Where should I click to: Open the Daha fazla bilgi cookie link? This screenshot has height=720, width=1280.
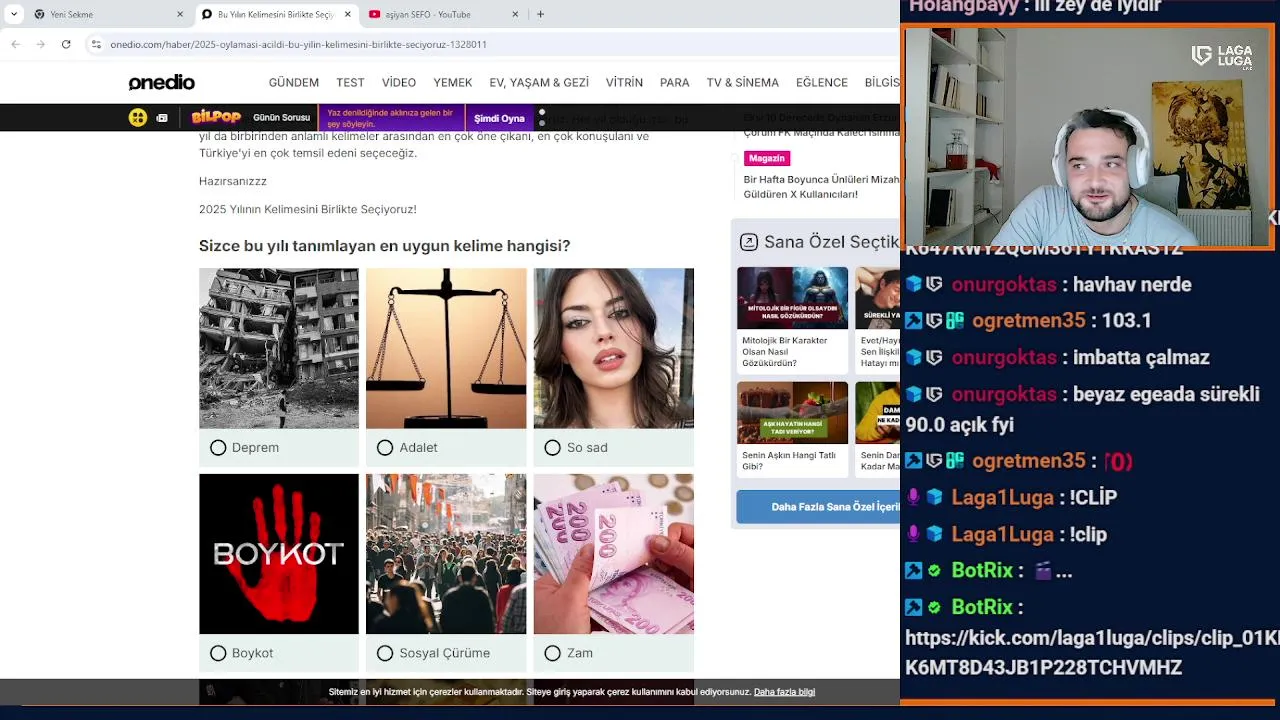tap(784, 692)
